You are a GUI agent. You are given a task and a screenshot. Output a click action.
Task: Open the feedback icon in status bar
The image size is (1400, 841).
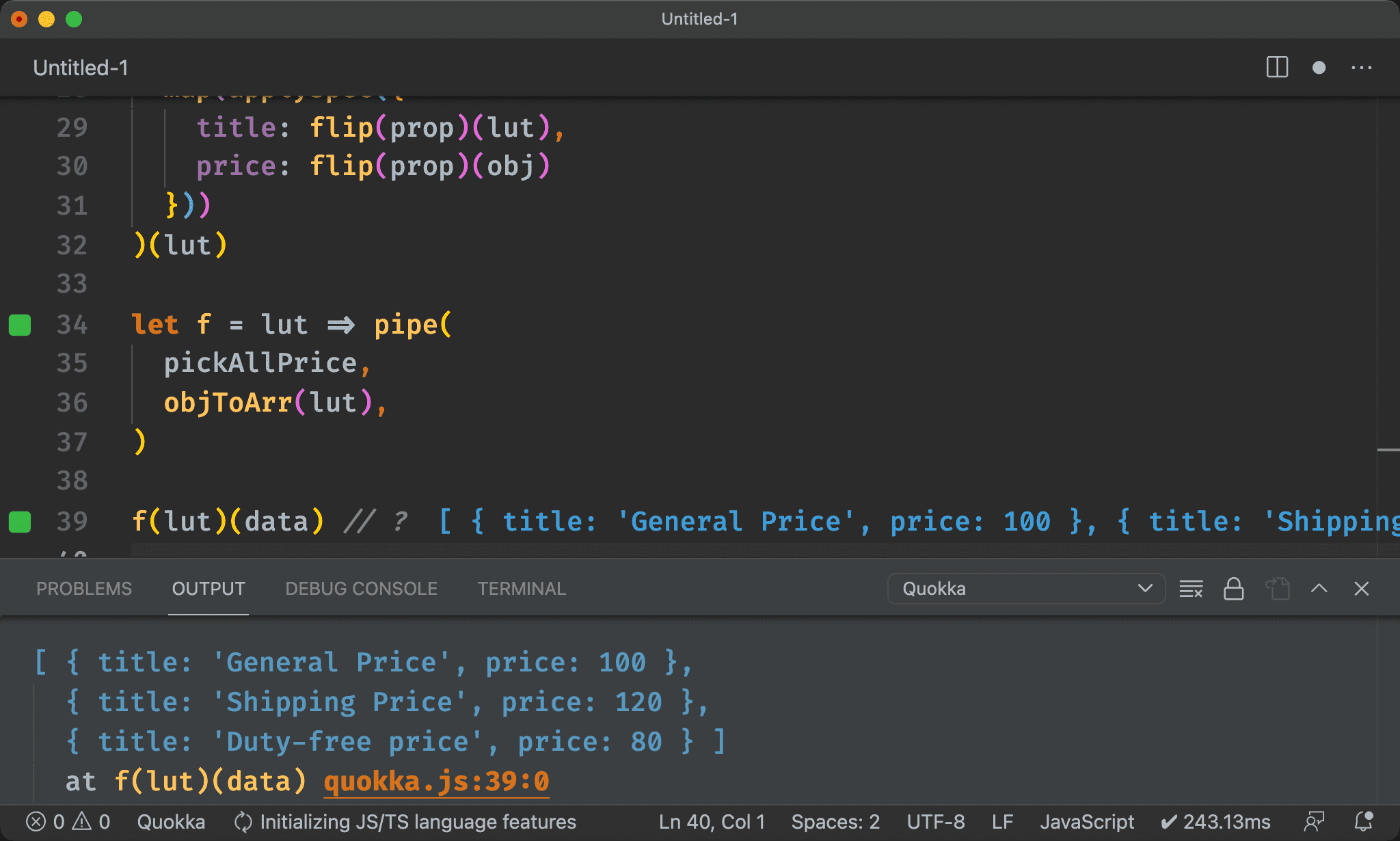[1314, 822]
